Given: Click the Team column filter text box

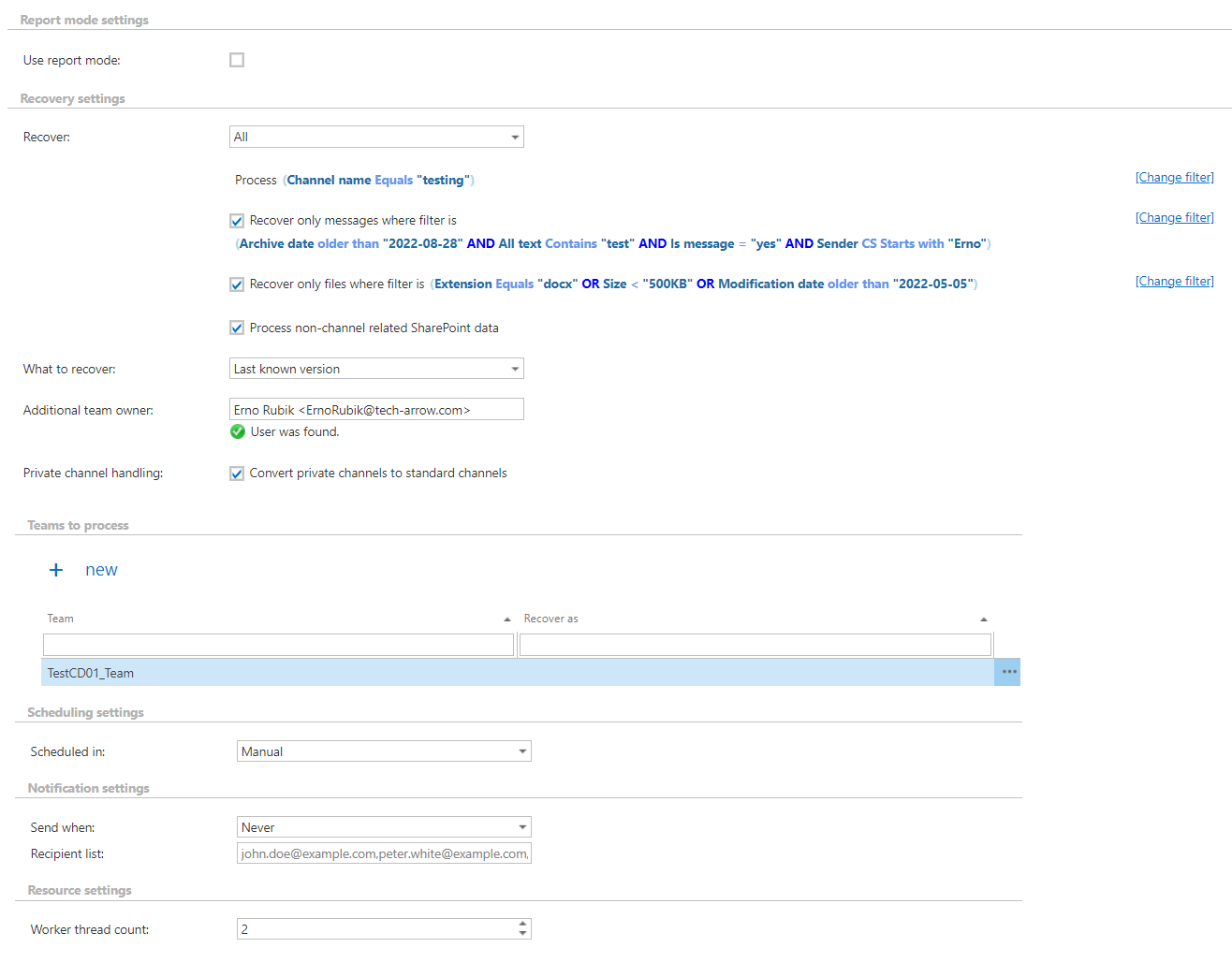Looking at the screenshot, I should (278, 645).
